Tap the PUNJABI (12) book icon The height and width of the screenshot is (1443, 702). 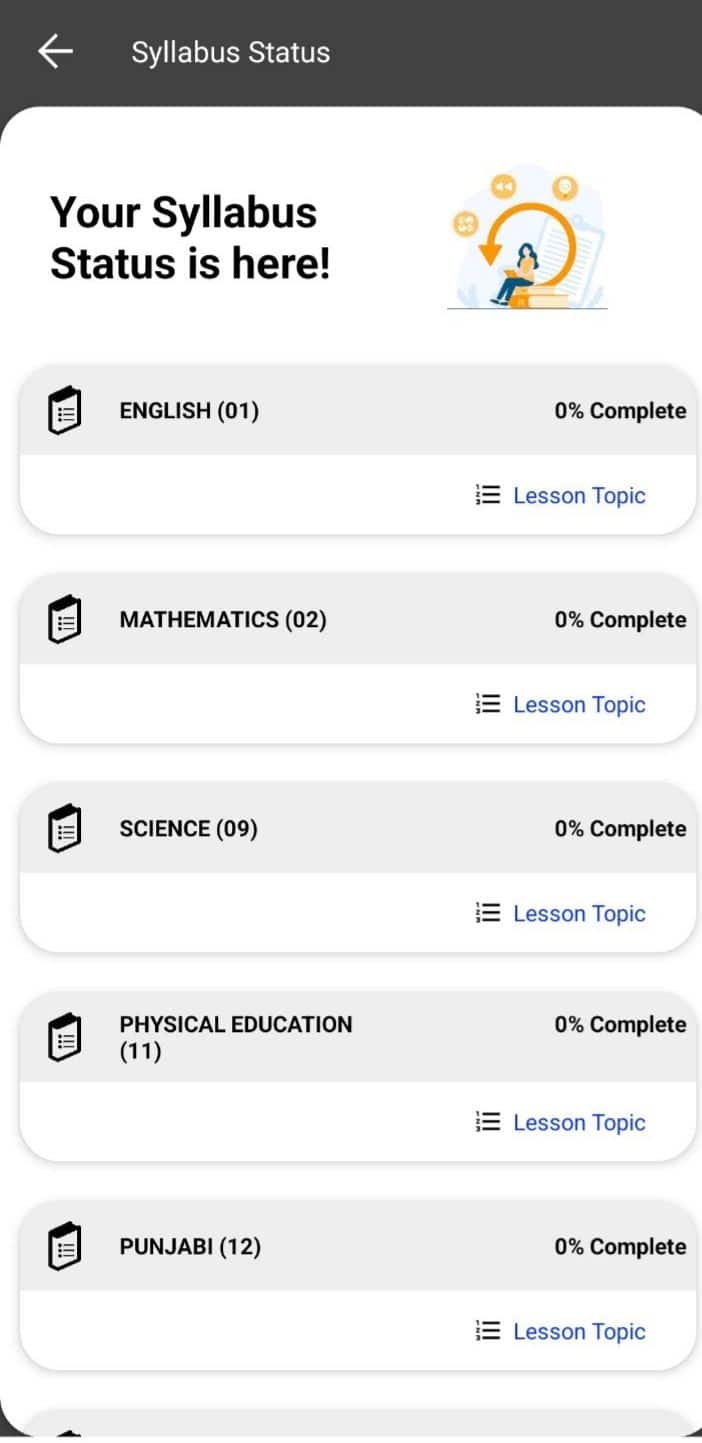pos(64,1246)
